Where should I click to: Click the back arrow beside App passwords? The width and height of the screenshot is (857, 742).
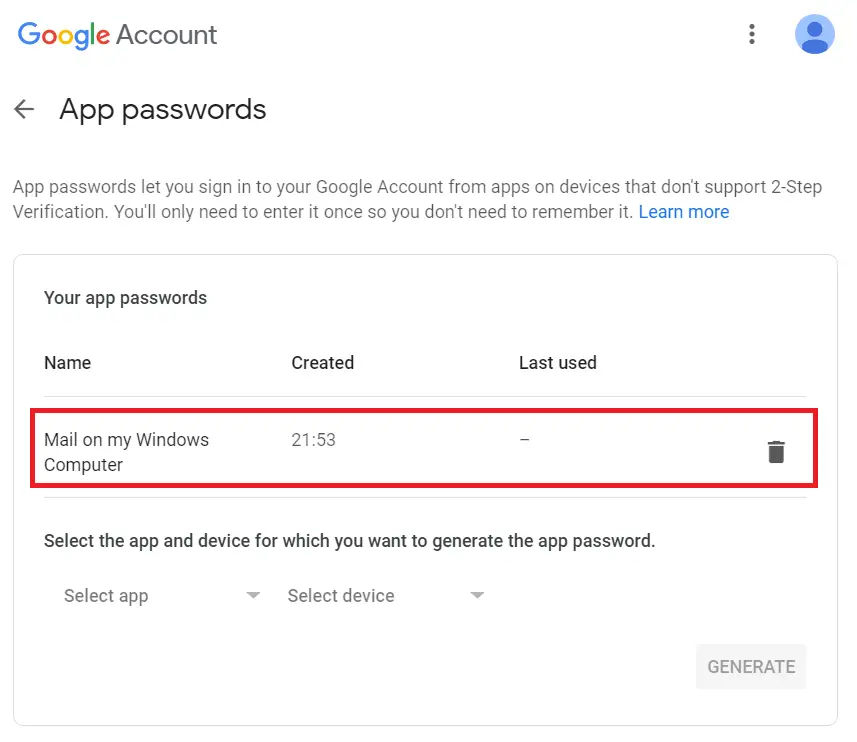24,109
